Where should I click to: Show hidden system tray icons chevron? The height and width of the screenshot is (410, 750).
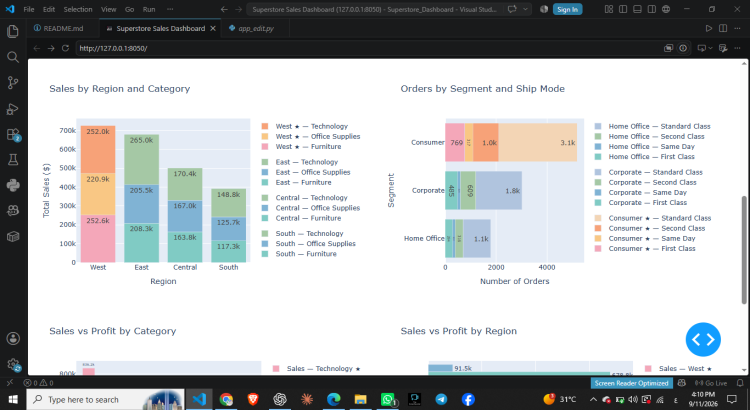tap(593, 399)
